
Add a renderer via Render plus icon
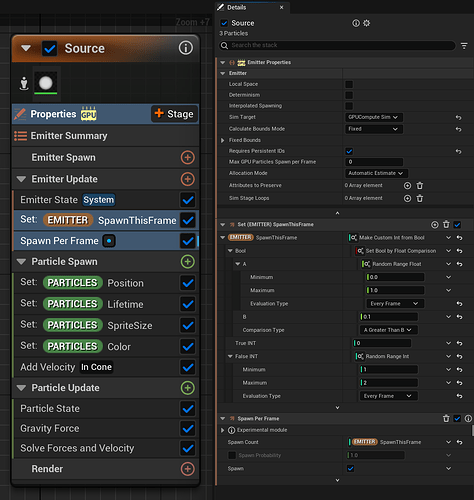[x=188, y=469]
